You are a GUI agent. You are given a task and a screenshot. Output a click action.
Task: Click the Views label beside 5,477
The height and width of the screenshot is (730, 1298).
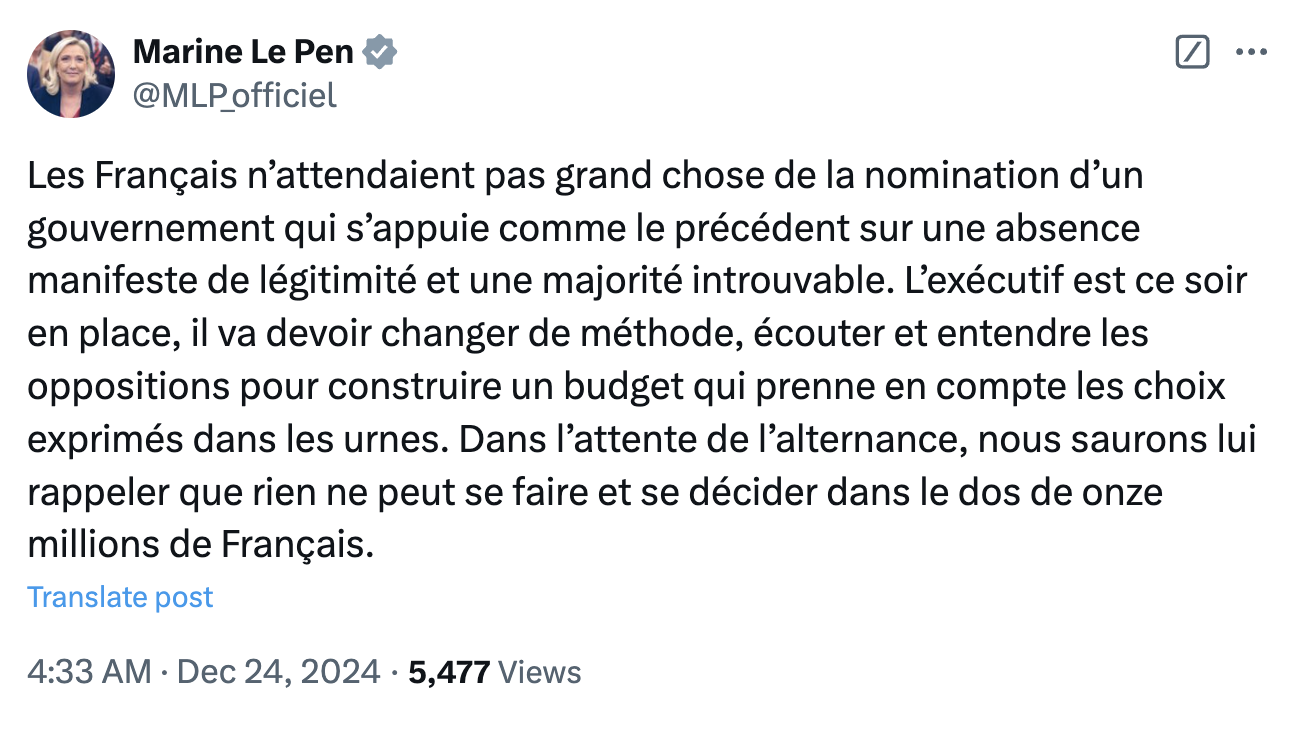click(x=539, y=672)
